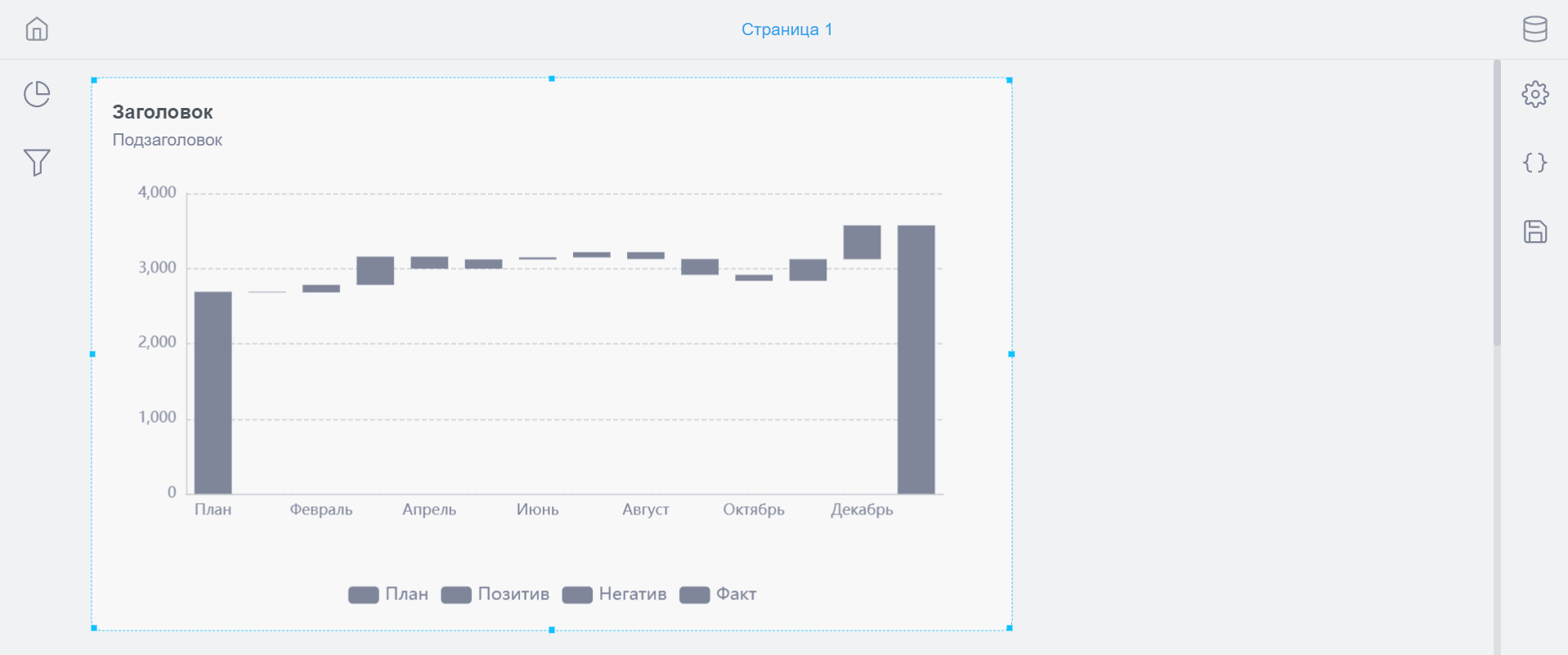The height and width of the screenshot is (655, 1568).
Task: Toggle the Негатив legend series
Action: [x=615, y=594]
